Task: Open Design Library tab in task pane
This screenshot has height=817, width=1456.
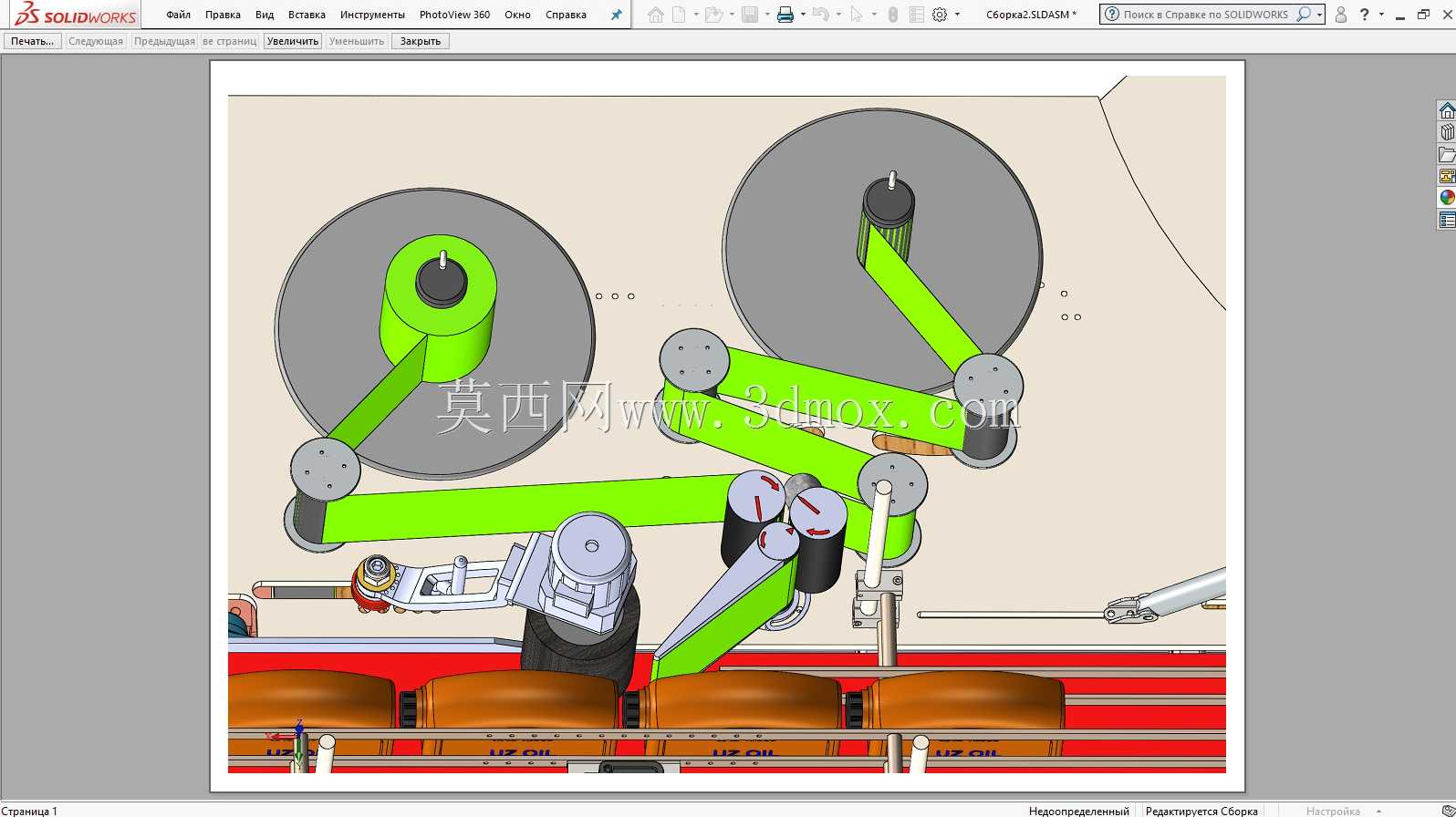Action: pos(1447,133)
